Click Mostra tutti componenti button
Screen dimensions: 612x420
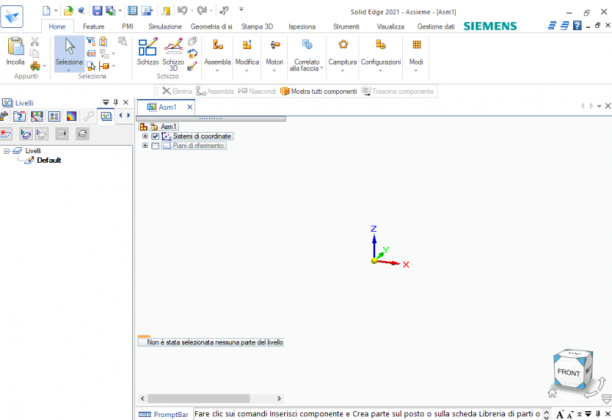(x=319, y=91)
